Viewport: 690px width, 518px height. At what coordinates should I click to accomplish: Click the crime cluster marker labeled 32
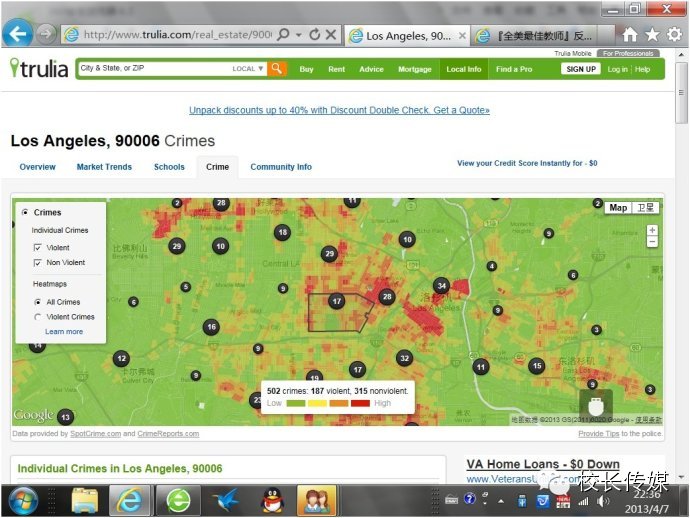point(404,358)
